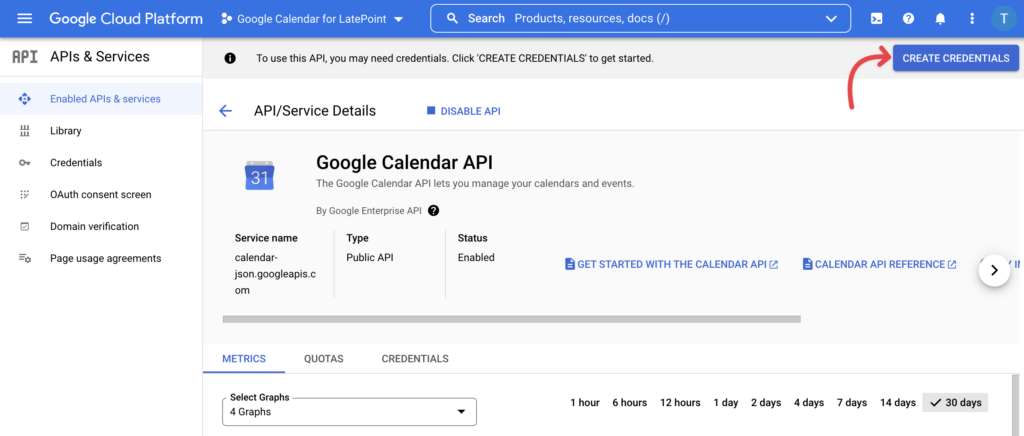The width and height of the screenshot is (1024, 436).
Task: Click the Domain verification checkbox icon
Action: [25, 226]
